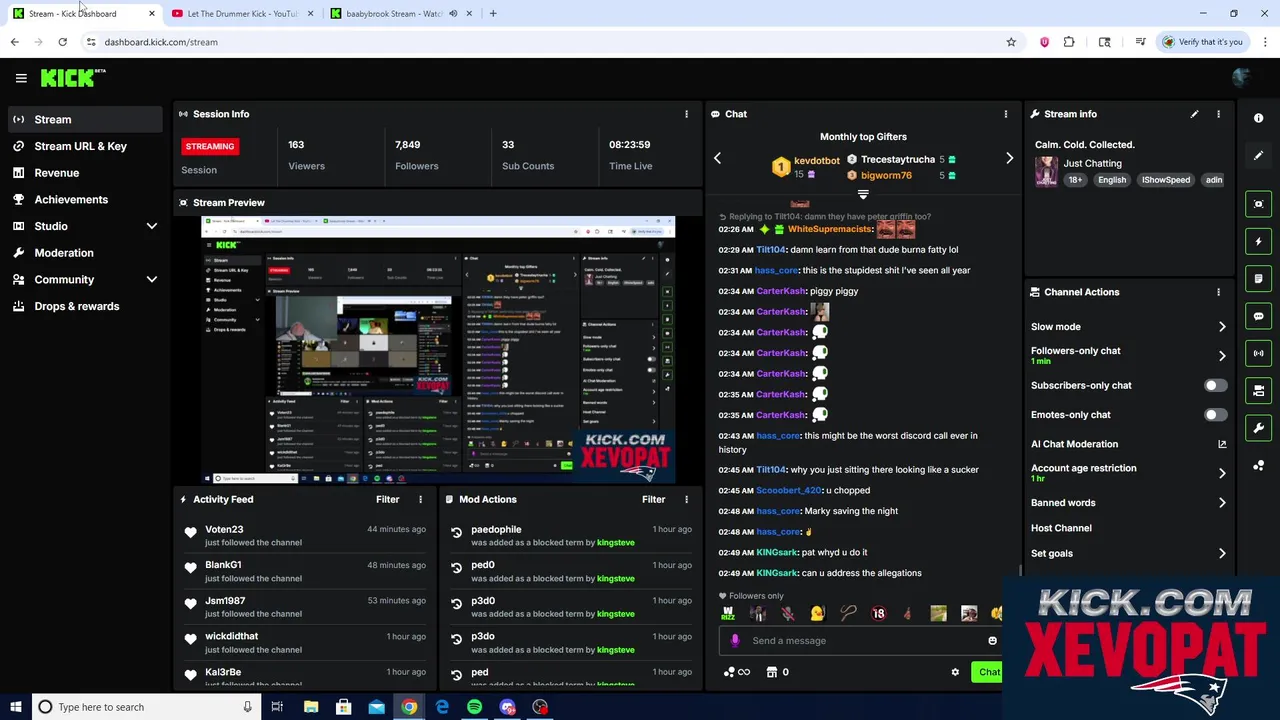Click the Kick logo in the header

tap(72, 77)
